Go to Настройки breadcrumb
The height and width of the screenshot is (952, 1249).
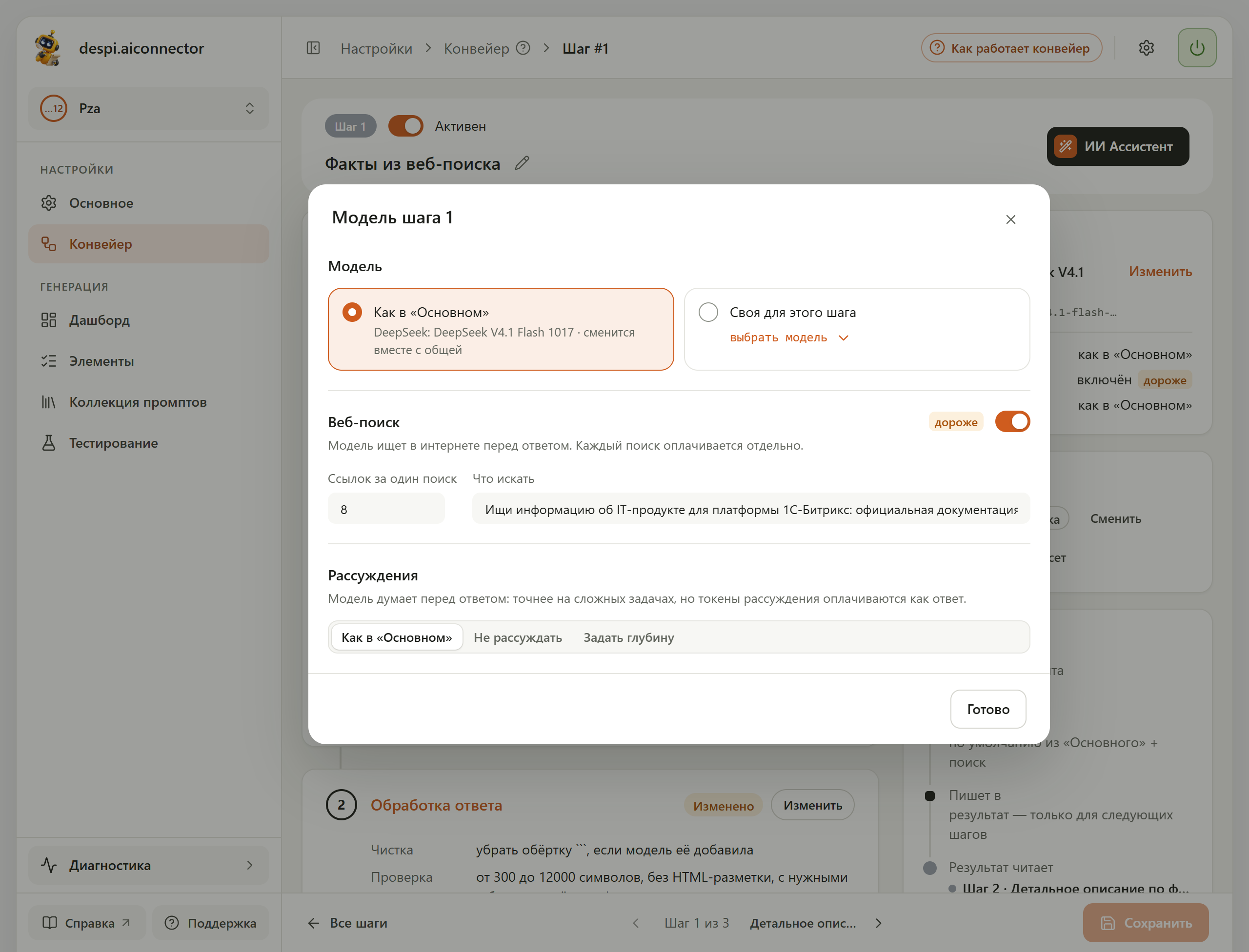(x=377, y=48)
